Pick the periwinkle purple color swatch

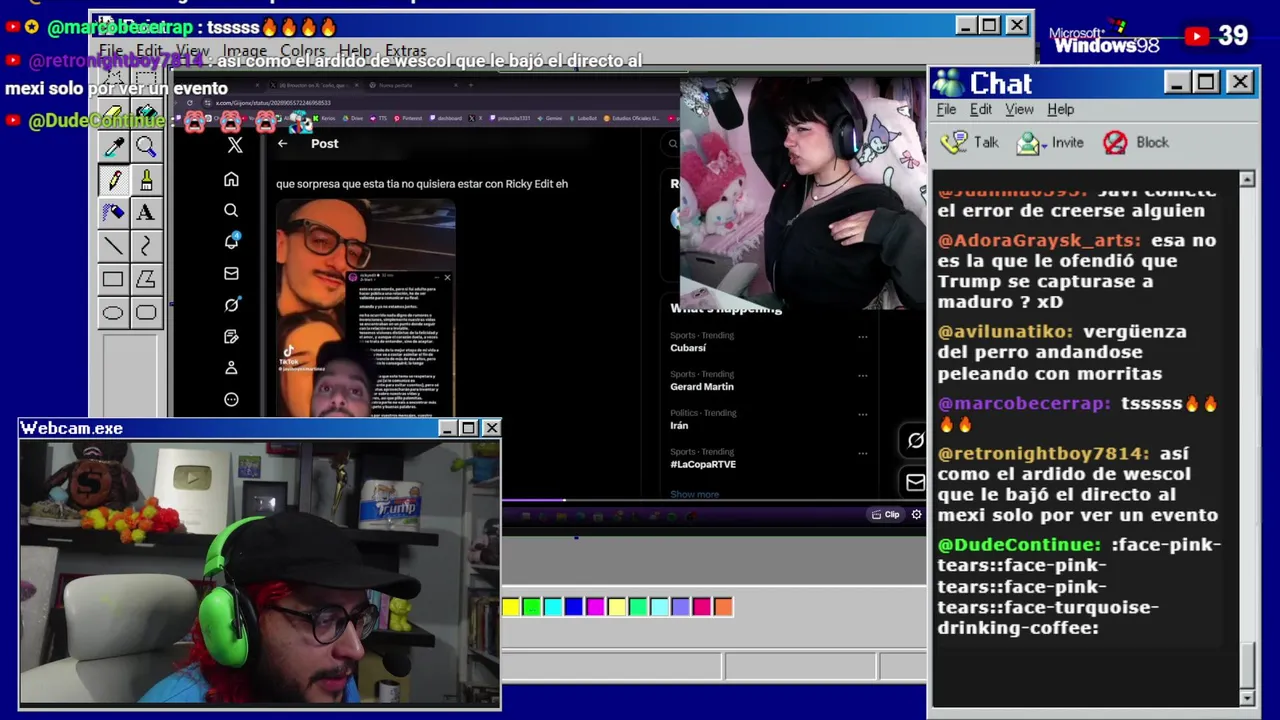(680, 606)
